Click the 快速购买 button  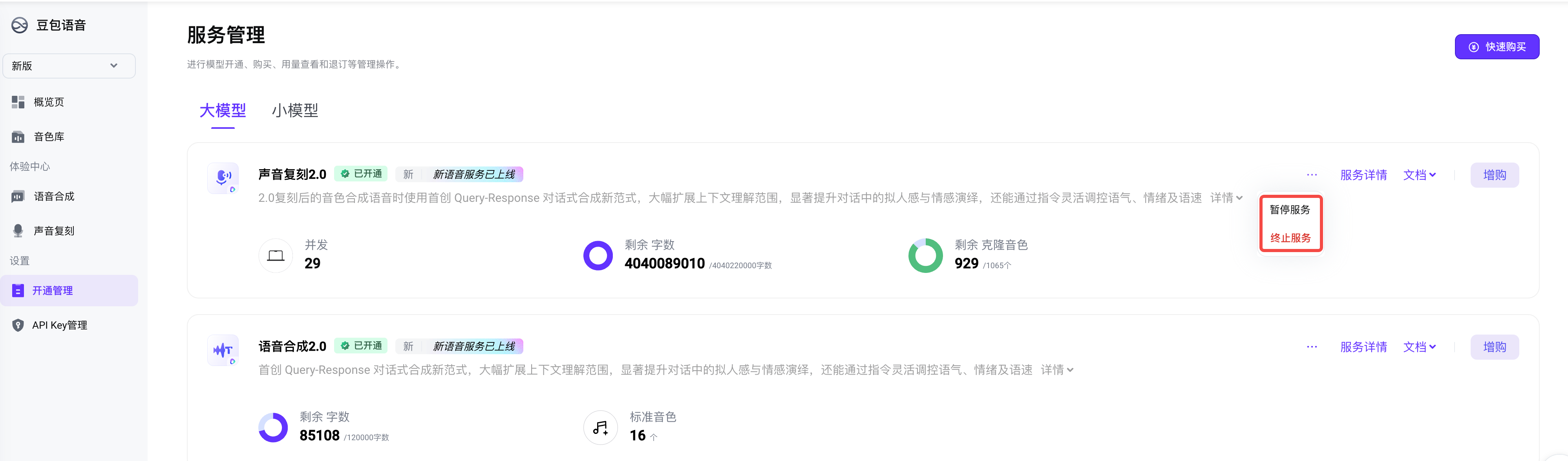[x=1497, y=47]
